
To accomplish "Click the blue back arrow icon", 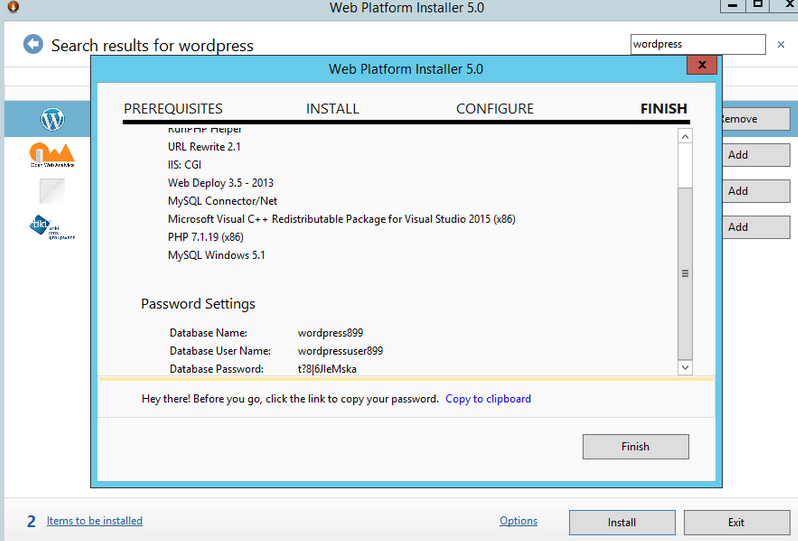I will point(33,44).
